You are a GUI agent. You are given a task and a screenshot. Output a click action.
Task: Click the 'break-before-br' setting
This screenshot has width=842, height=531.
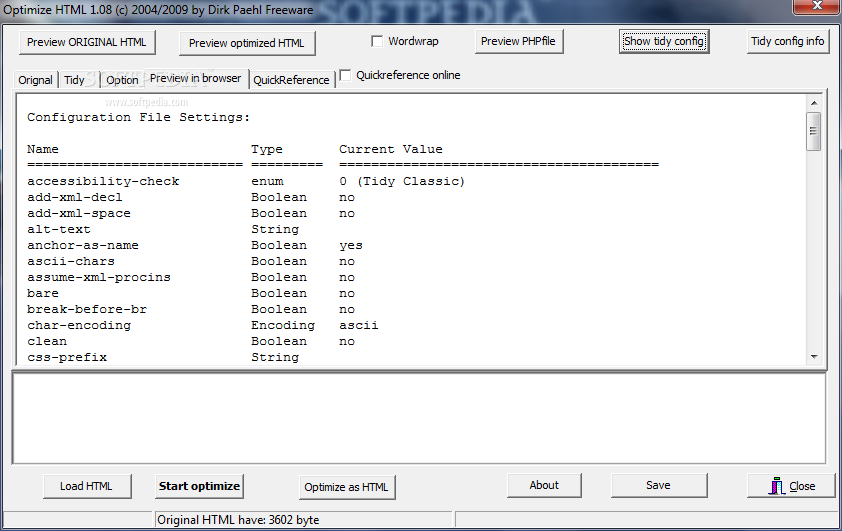[87, 309]
